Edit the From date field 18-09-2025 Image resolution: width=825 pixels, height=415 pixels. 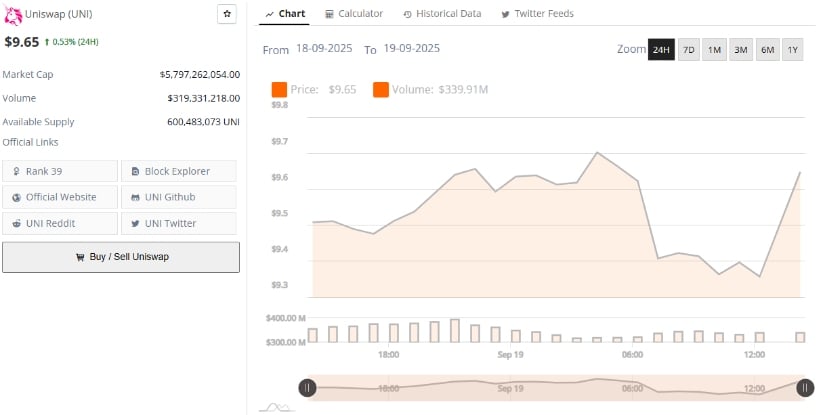324,48
